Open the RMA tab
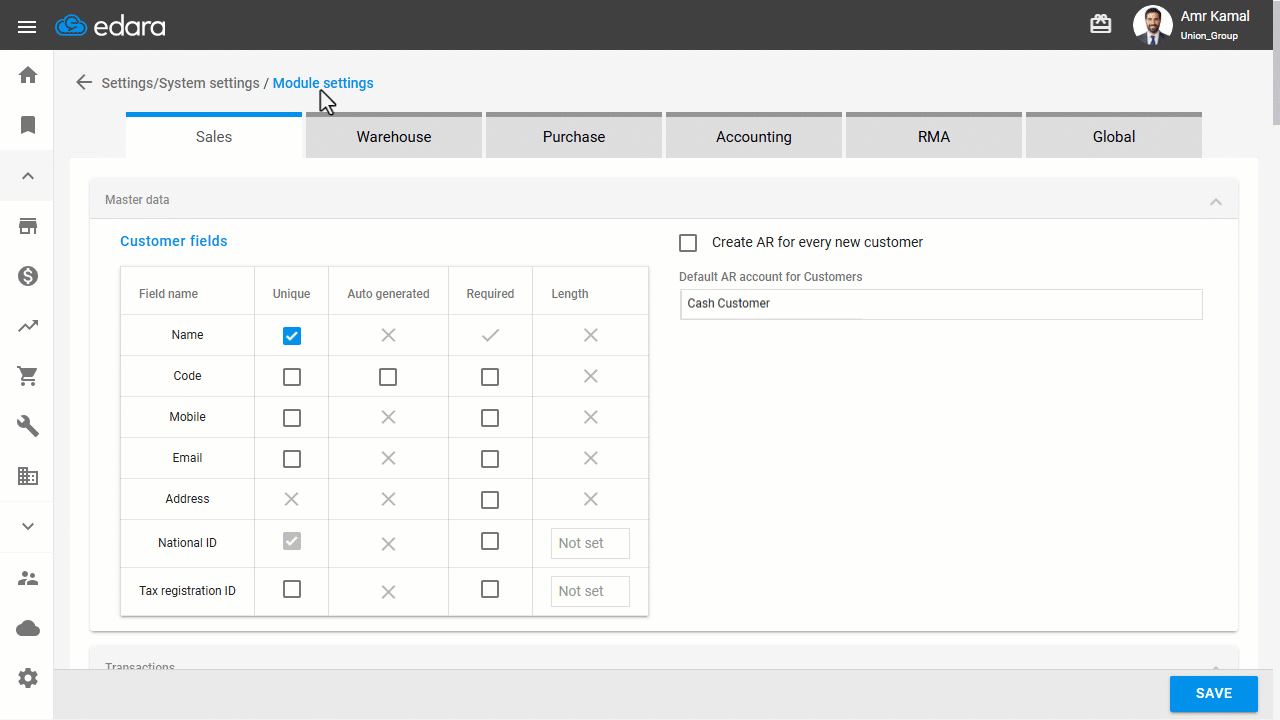The width and height of the screenshot is (1280, 720). (x=934, y=135)
